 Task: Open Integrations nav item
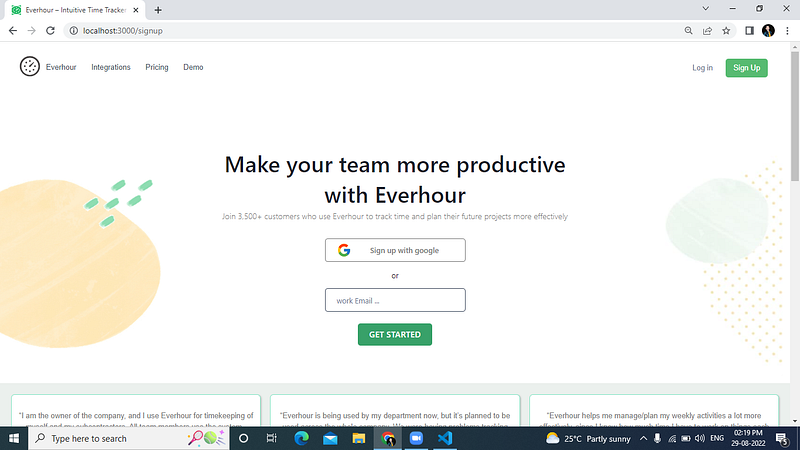111,67
